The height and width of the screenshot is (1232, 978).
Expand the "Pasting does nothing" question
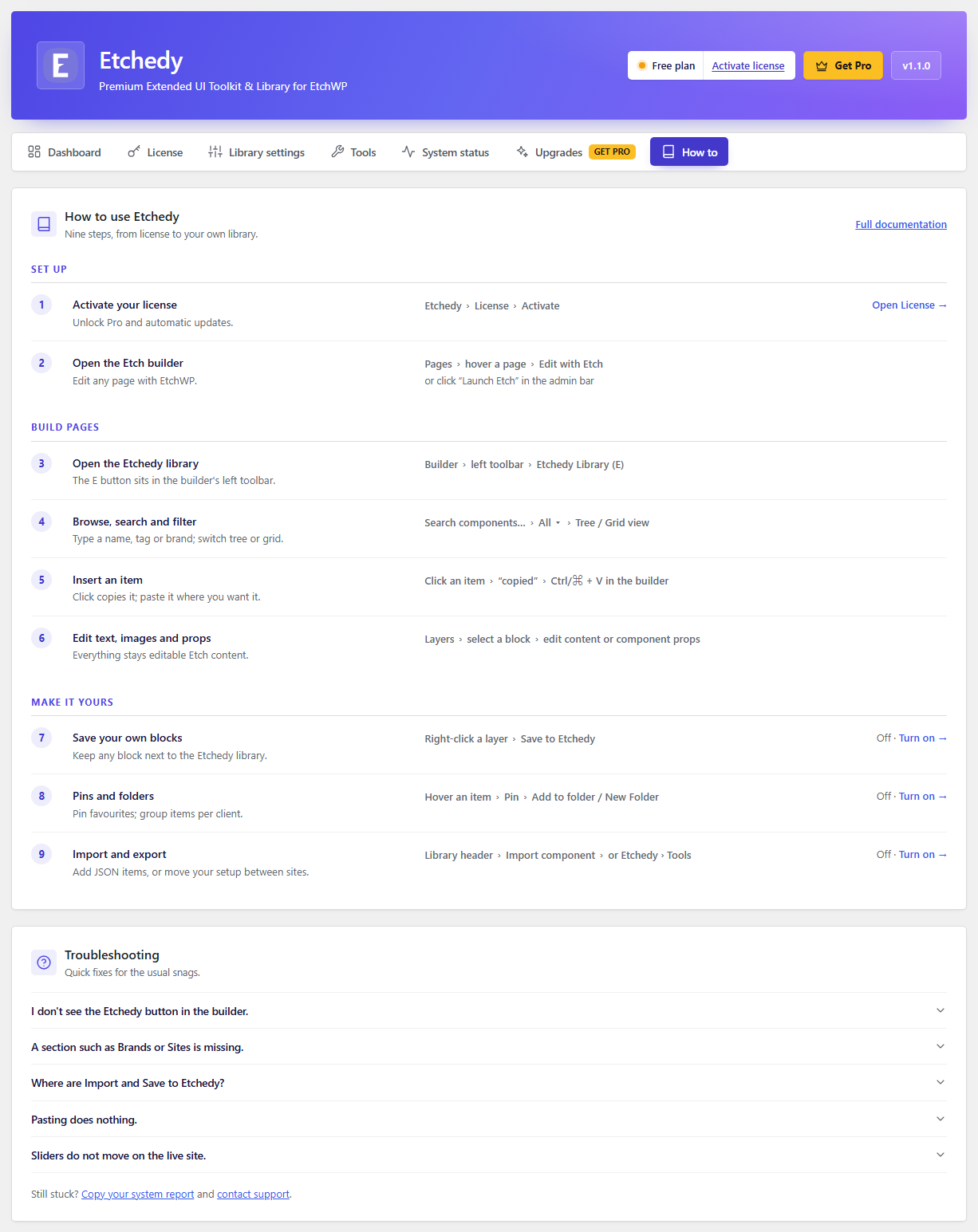click(489, 1120)
